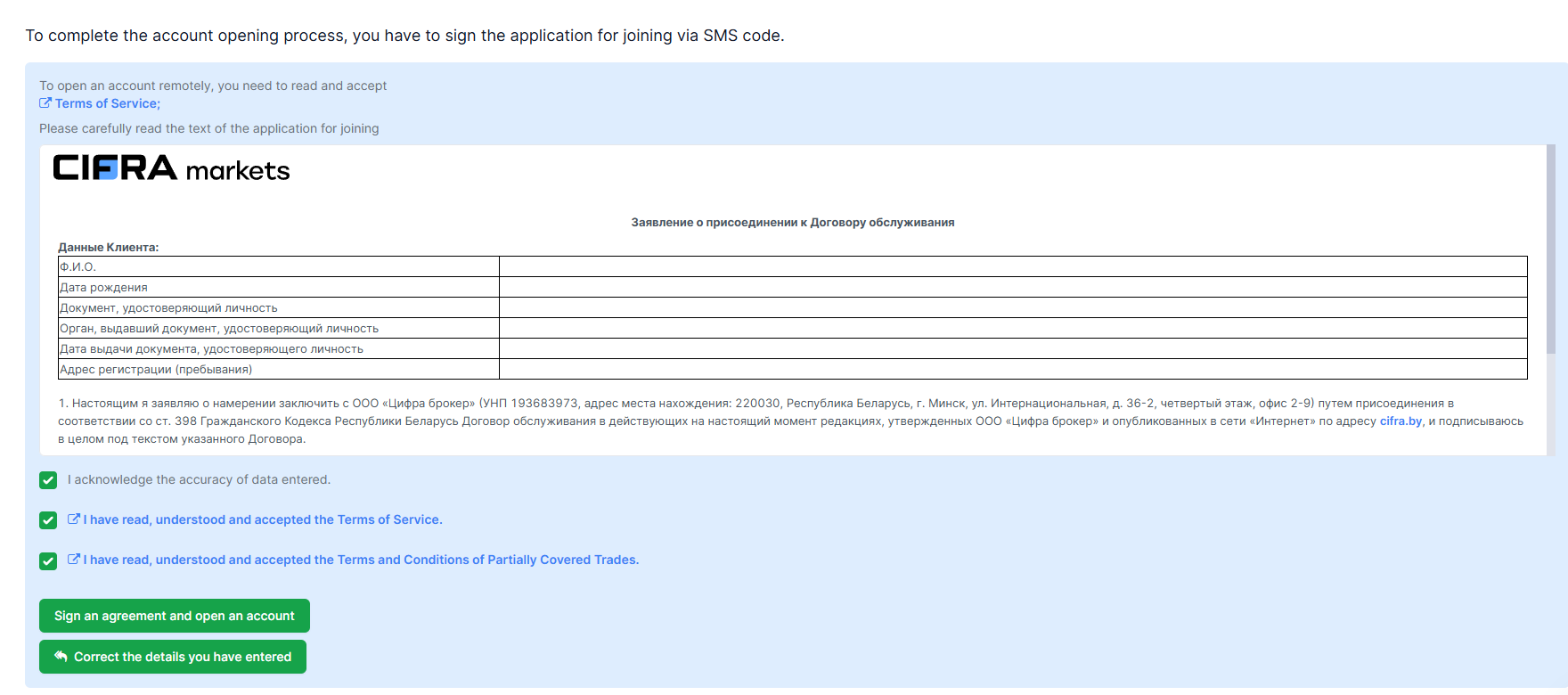The image size is (1568, 695).
Task: Click the Заявление о присоединении document heading
Action: [792, 223]
